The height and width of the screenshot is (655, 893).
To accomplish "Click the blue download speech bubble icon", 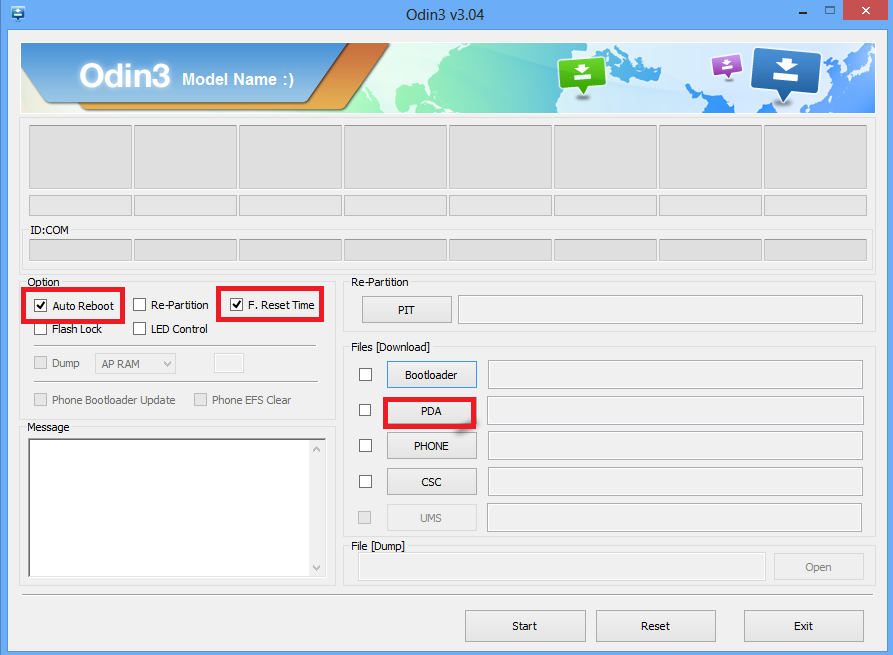I will tap(785, 73).
